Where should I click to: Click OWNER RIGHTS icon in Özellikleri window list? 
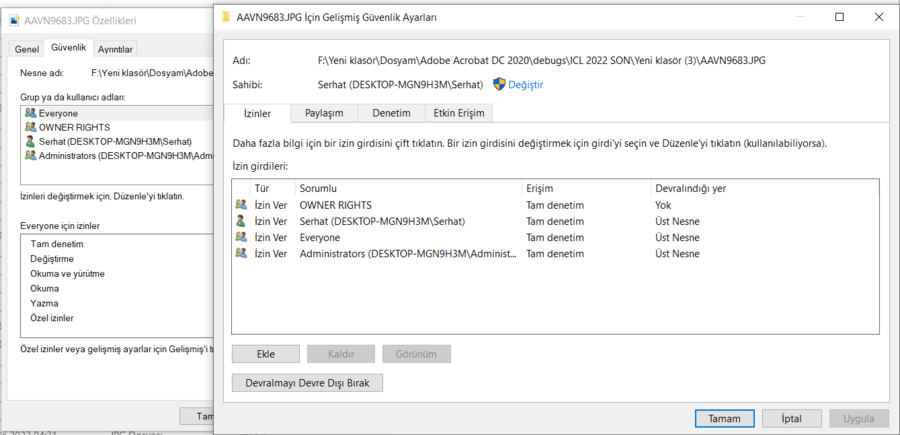[30, 127]
